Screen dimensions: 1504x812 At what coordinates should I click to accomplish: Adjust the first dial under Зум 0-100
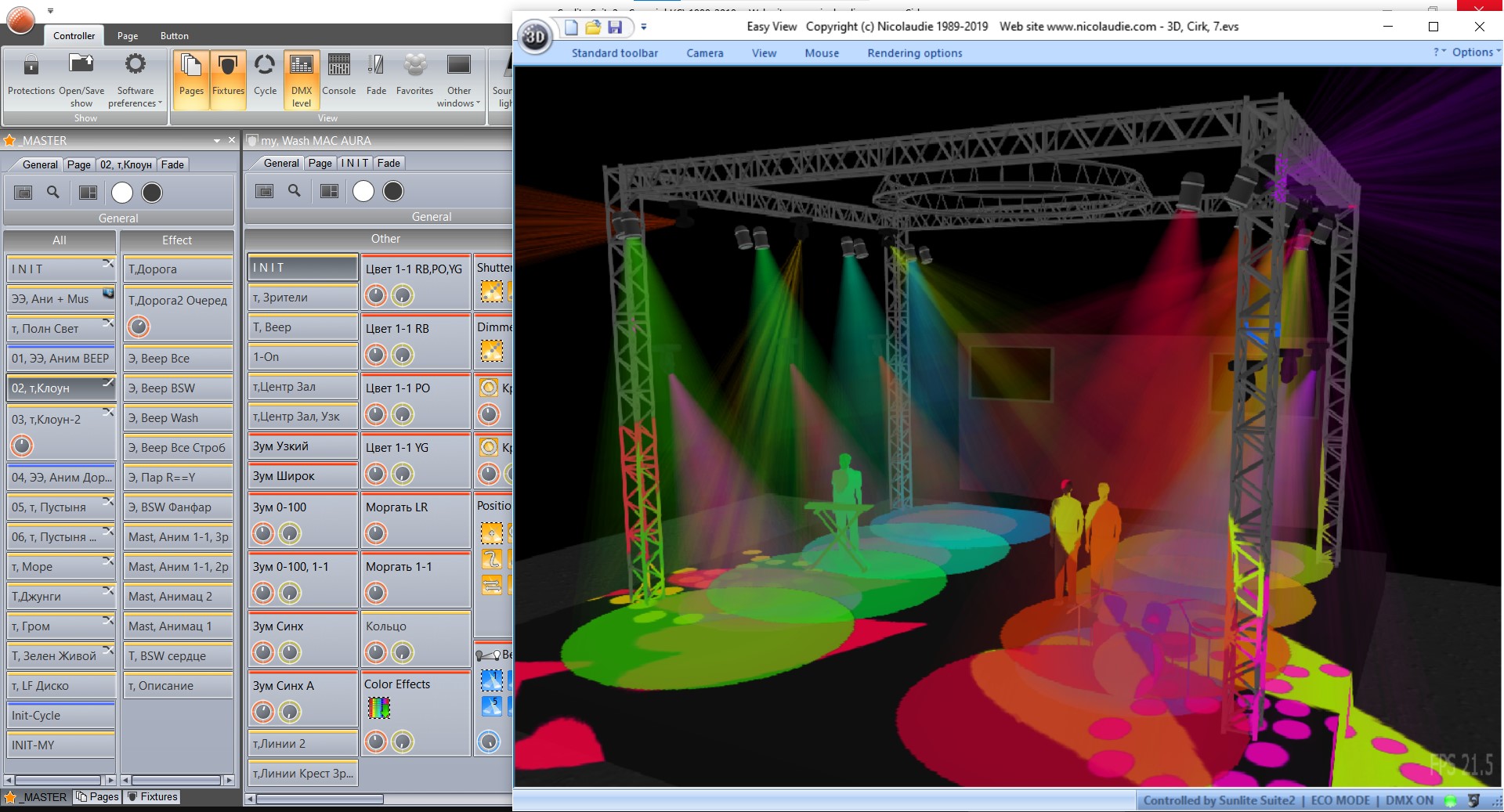[x=263, y=534]
